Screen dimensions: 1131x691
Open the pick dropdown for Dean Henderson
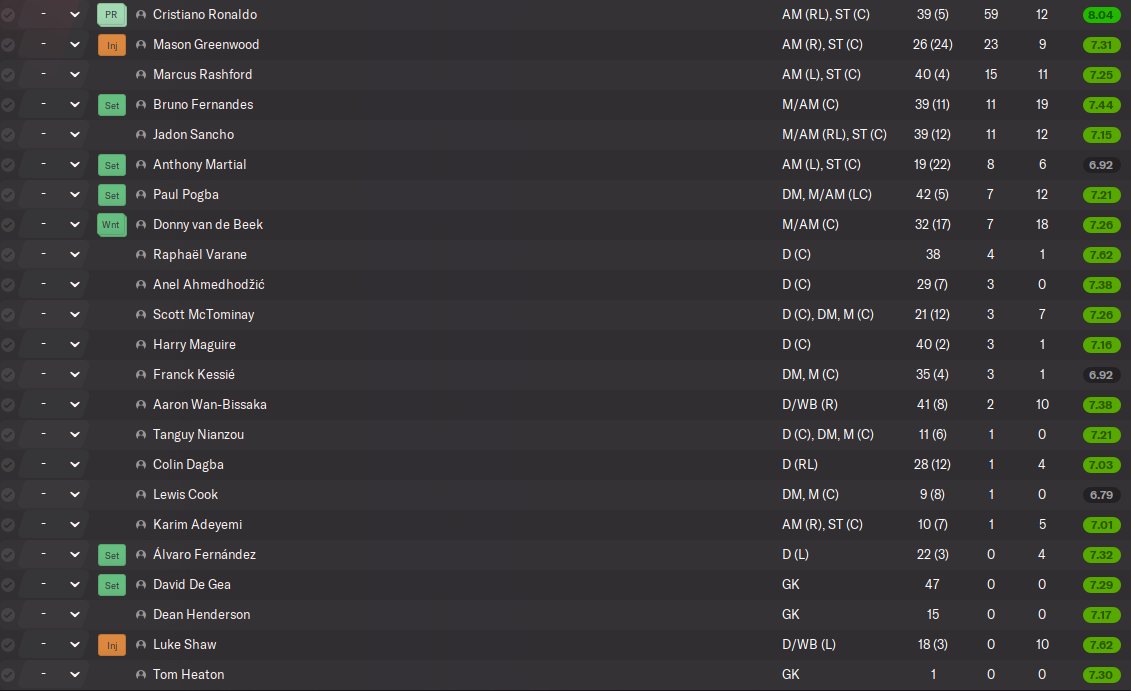point(75,615)
